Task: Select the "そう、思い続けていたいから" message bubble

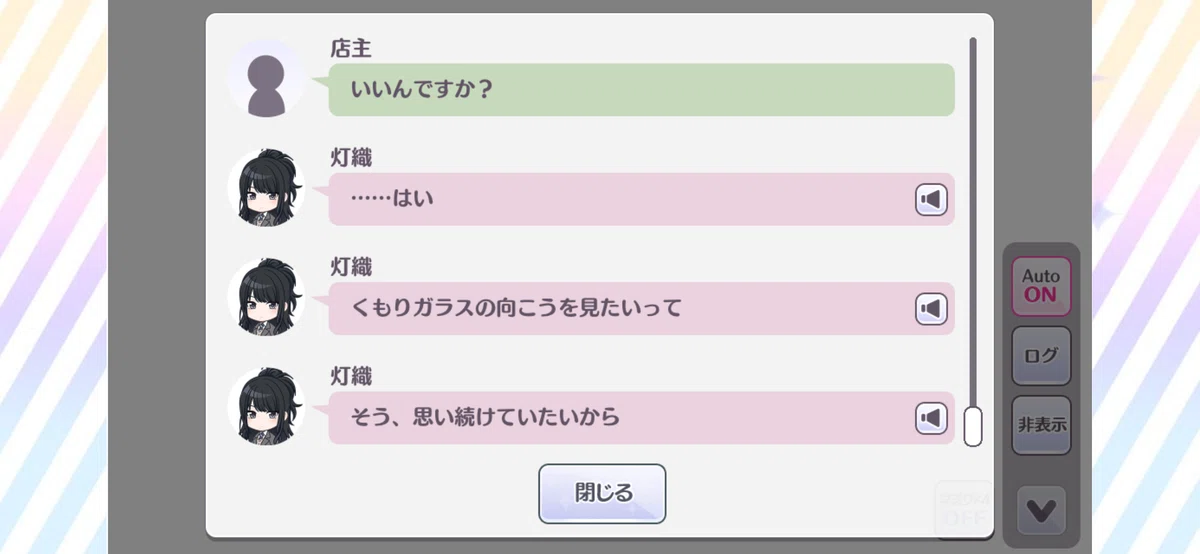Action: pyautogui.click(x=641, y=417)
